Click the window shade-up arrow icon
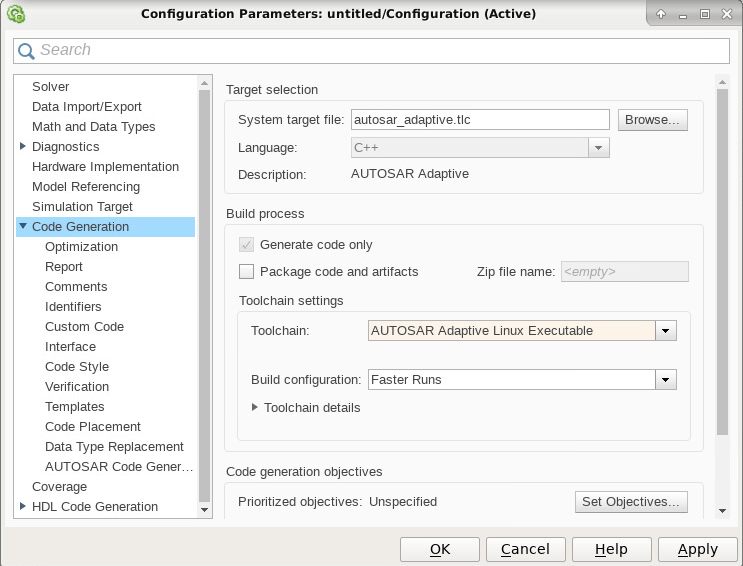 [661, 14]
